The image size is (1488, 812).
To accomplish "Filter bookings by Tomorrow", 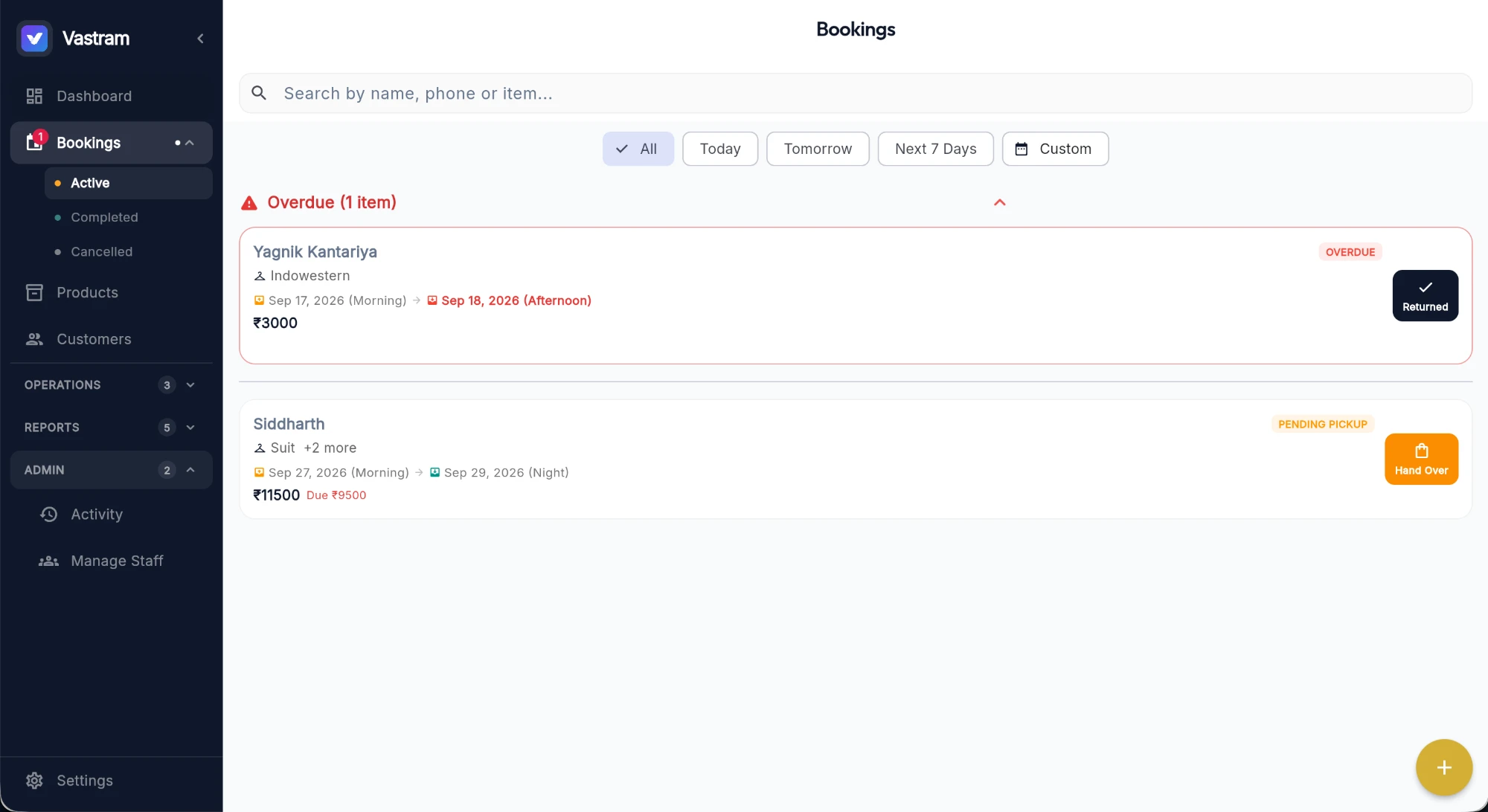I will (x=818, y=149).
